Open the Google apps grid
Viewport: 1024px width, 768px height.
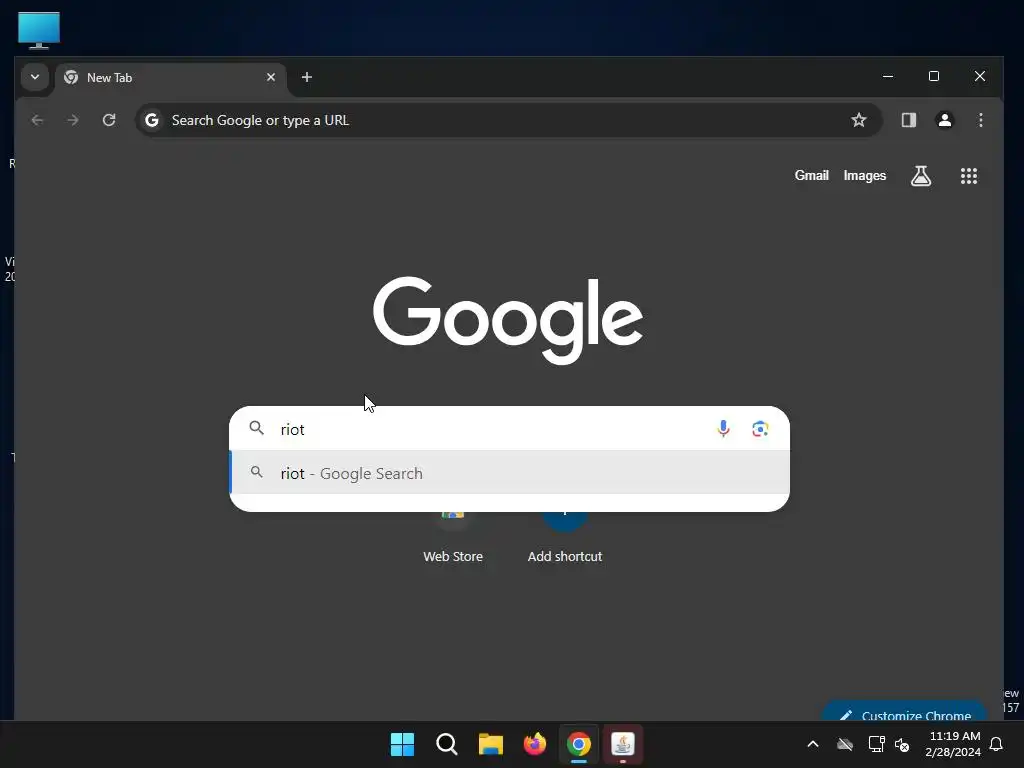[968, 176]
